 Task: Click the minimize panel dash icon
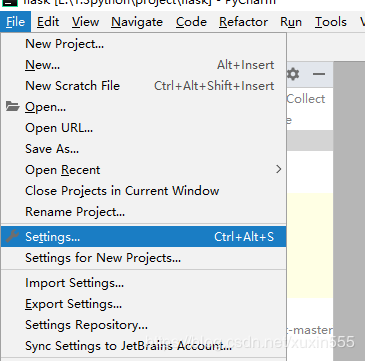(319, 74)
